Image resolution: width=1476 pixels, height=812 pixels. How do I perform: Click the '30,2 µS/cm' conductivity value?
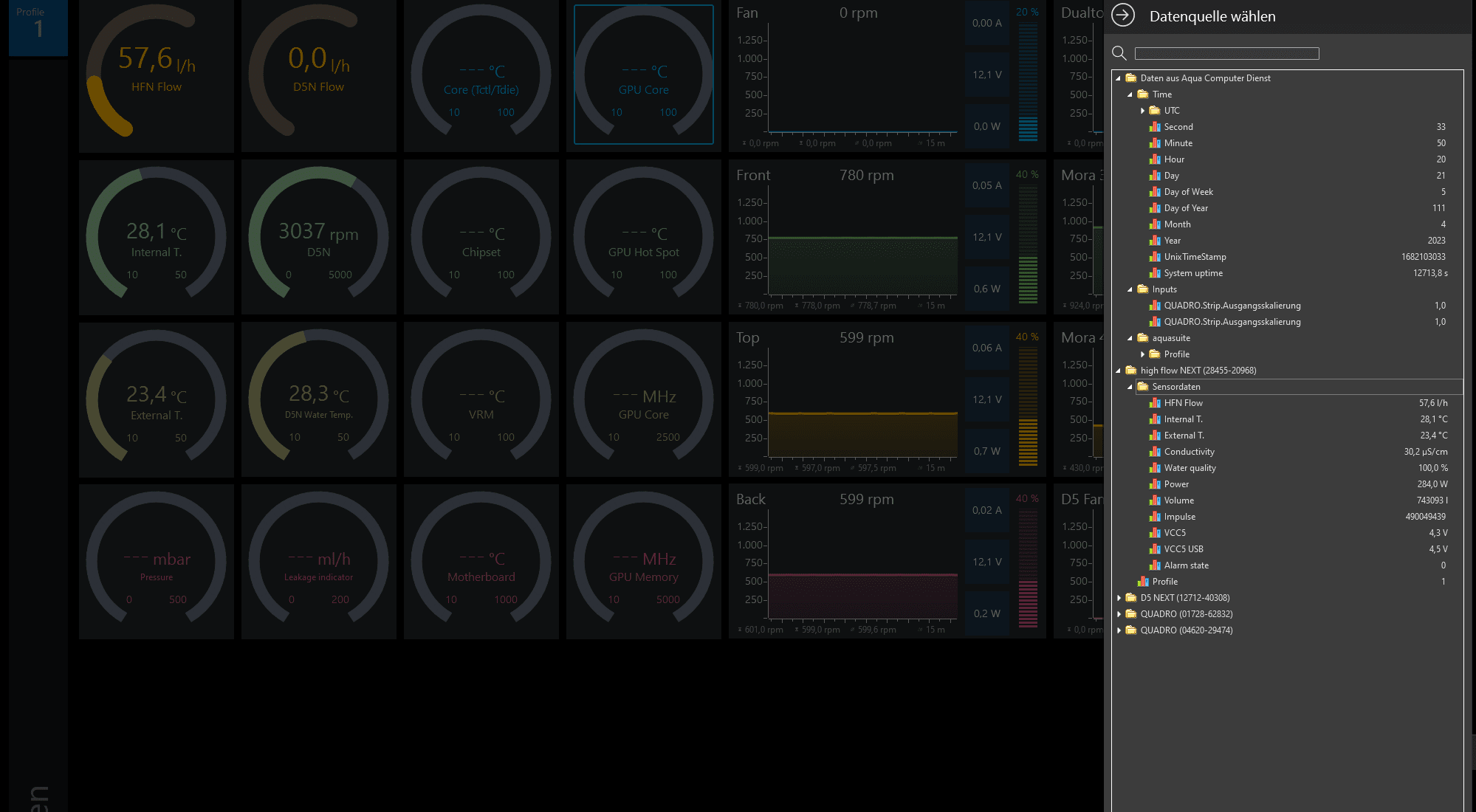[1425, 452]
